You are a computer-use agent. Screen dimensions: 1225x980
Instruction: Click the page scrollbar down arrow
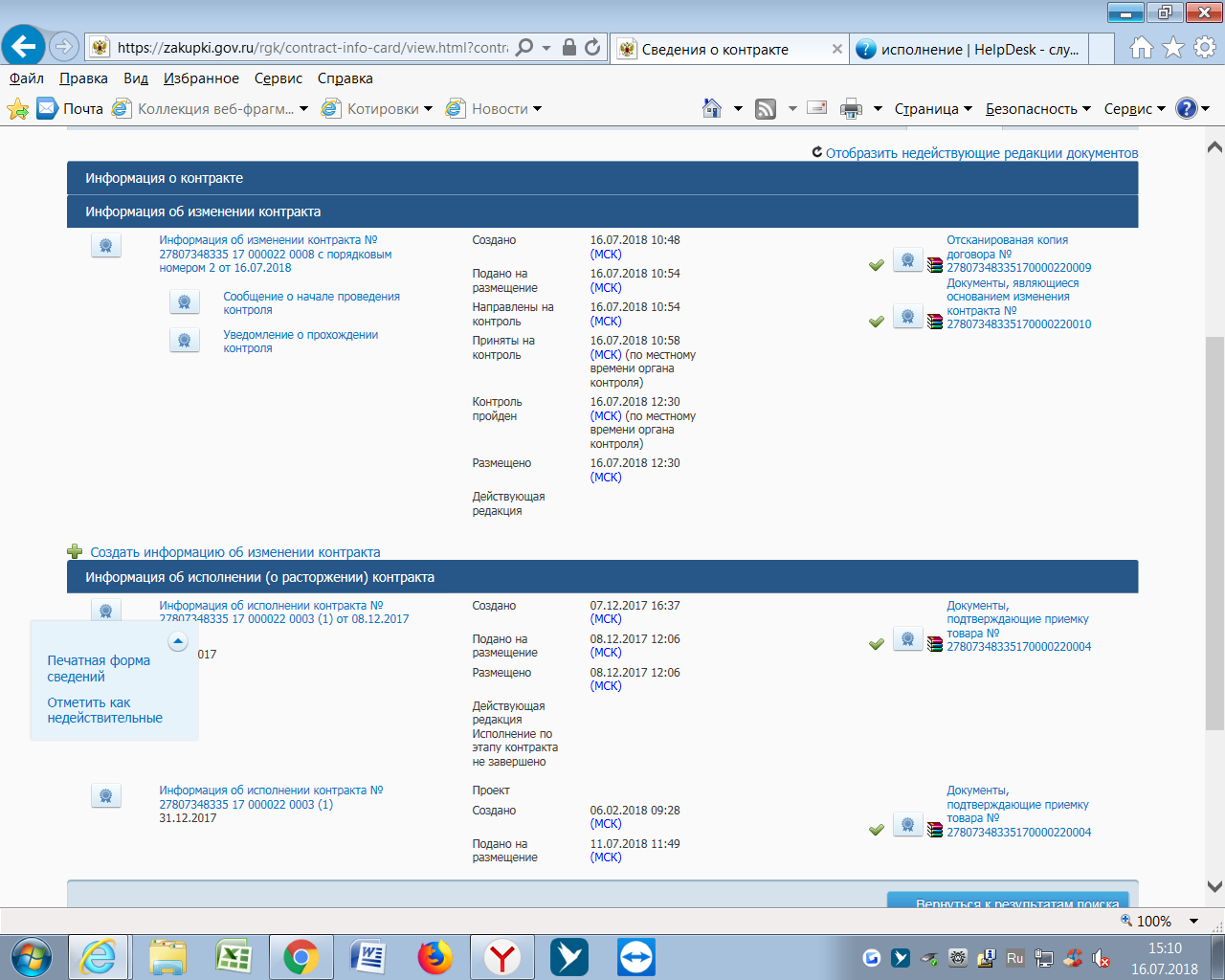coord(1214,887)
